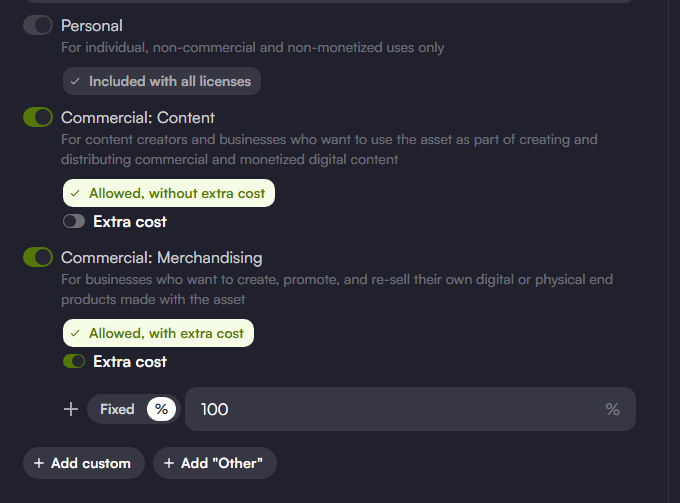The height and width of the screenshot is (503, 680).
Task: Click the Add "Other" button
Action: 215,463
